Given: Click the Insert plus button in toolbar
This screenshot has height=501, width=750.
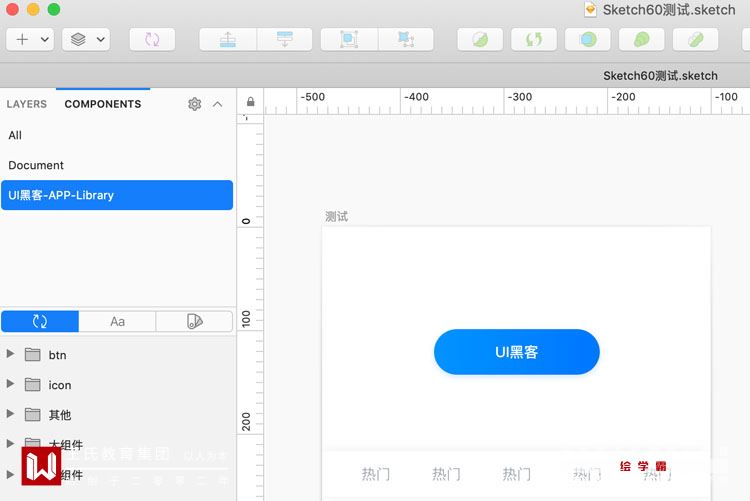Looking at the screenshot, I should click(22, 39).
